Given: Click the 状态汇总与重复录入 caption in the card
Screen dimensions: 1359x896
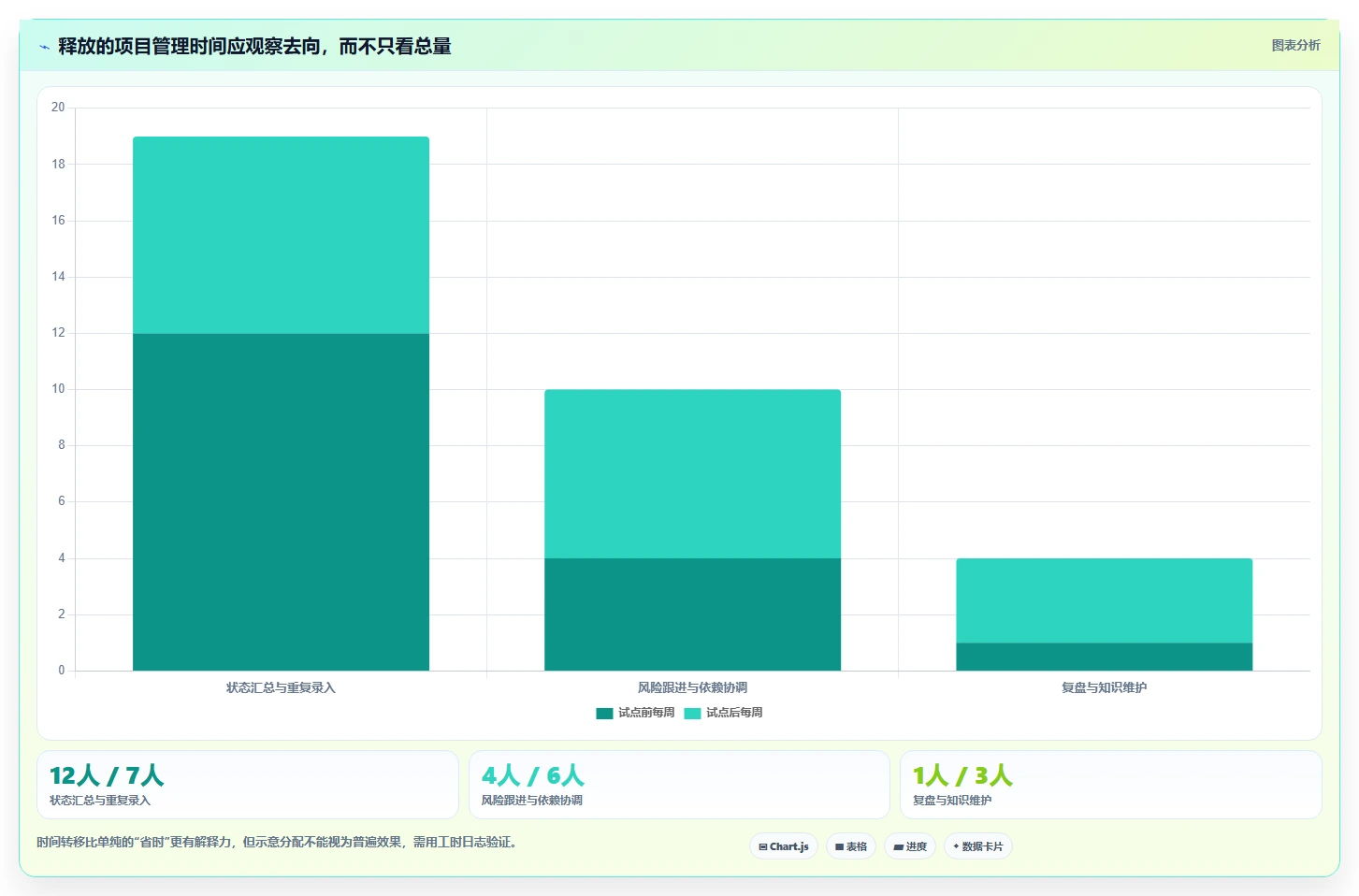Looking at the screenshot, I should 100,801.
